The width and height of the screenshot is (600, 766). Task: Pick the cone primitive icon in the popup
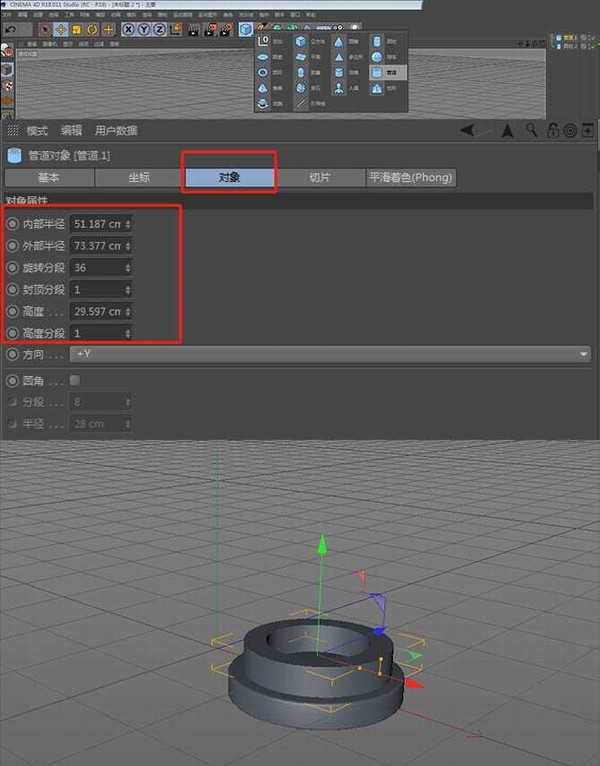(339, 42)
